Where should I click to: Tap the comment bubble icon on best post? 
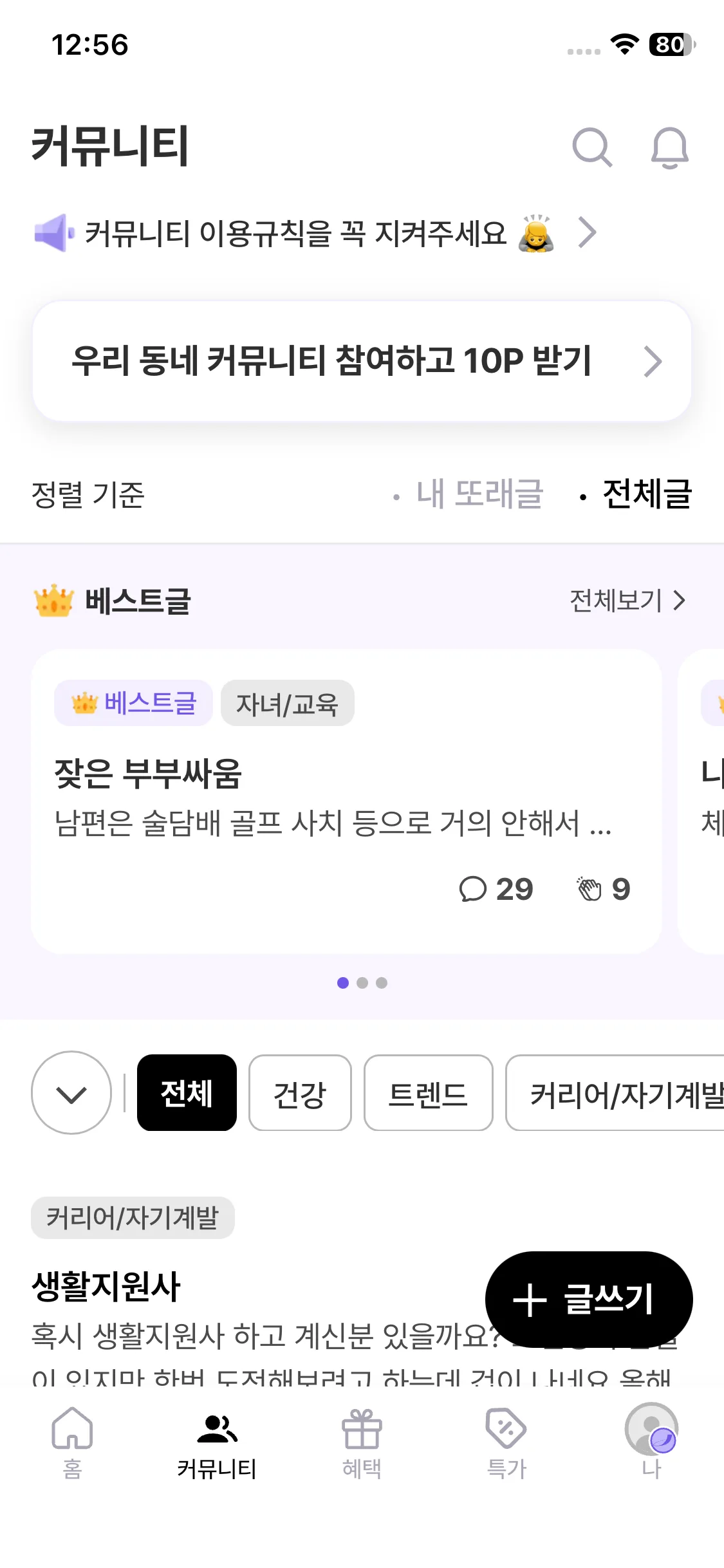472,890
